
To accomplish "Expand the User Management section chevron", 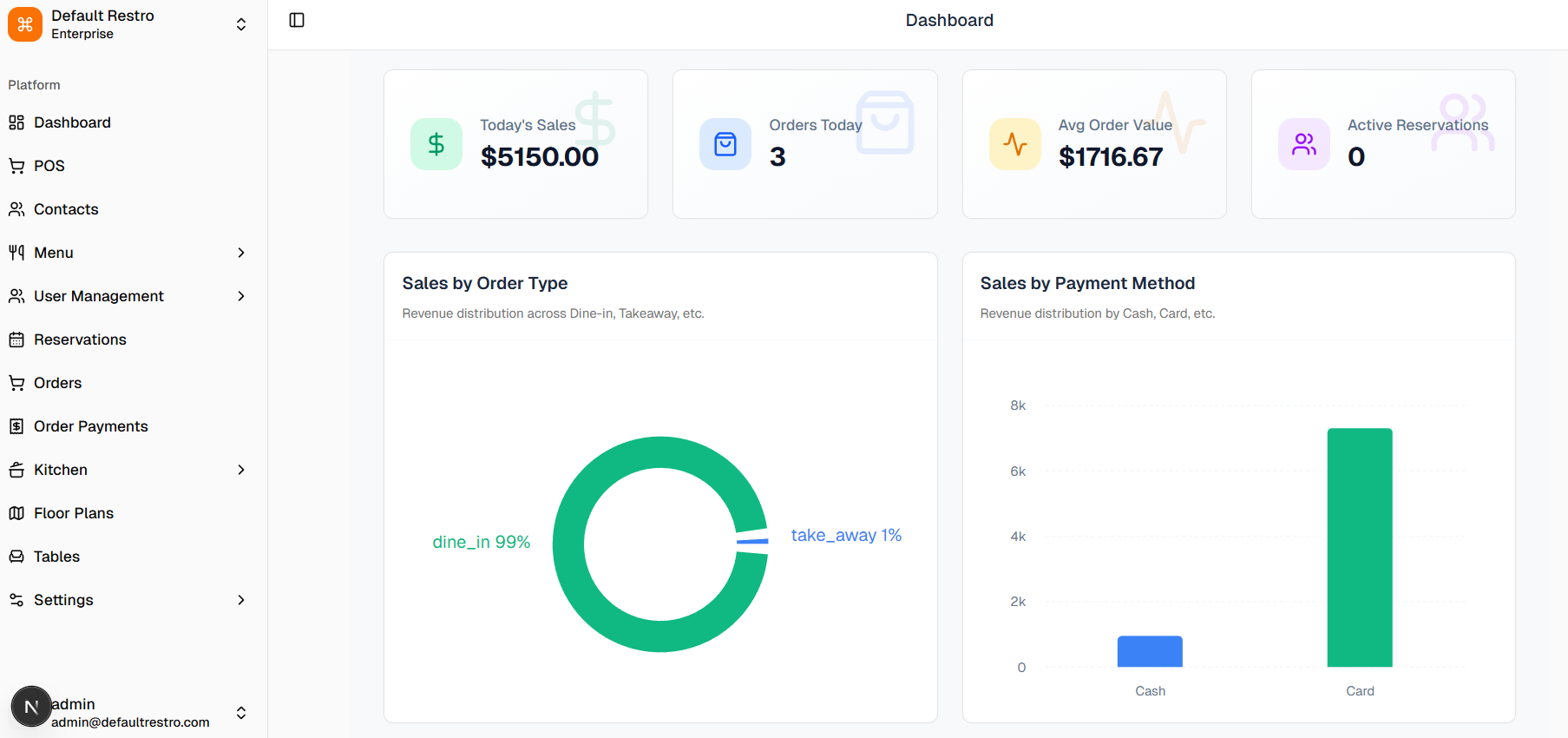I will (x=241, y=296).
